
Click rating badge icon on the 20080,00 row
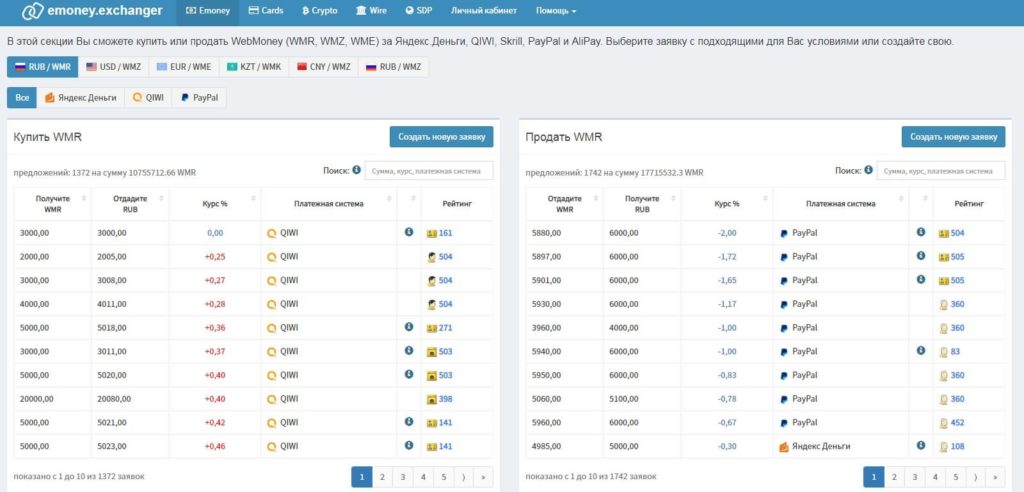pos(432,399)
